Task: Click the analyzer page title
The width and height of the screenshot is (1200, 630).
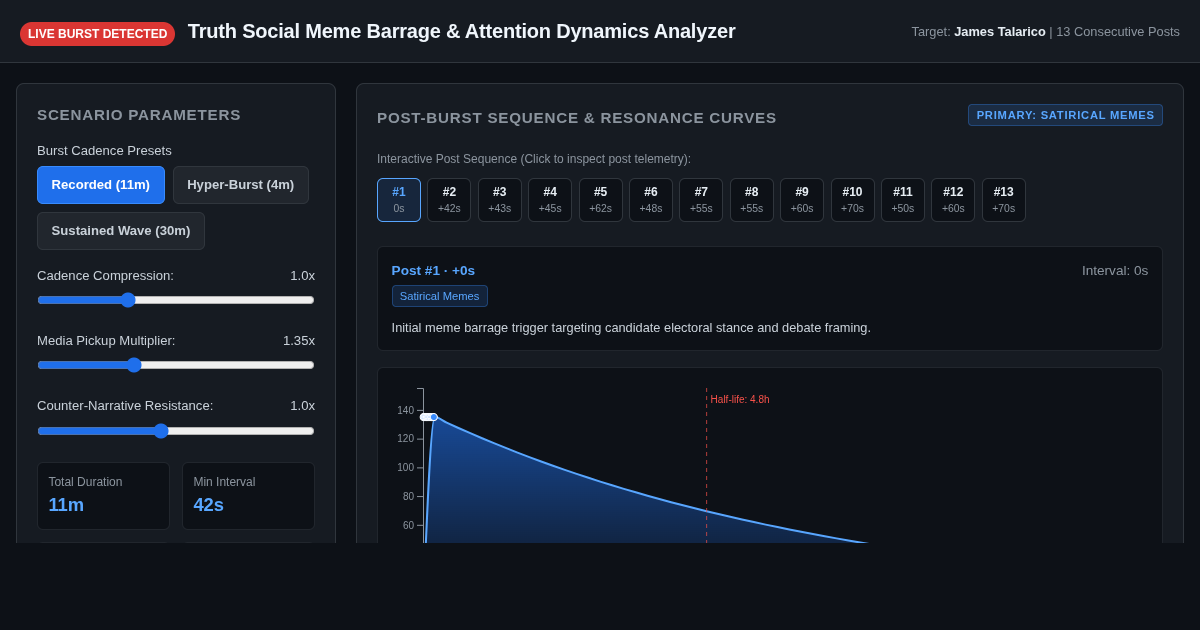Action: pyautogui.click(x=462, y=31)
